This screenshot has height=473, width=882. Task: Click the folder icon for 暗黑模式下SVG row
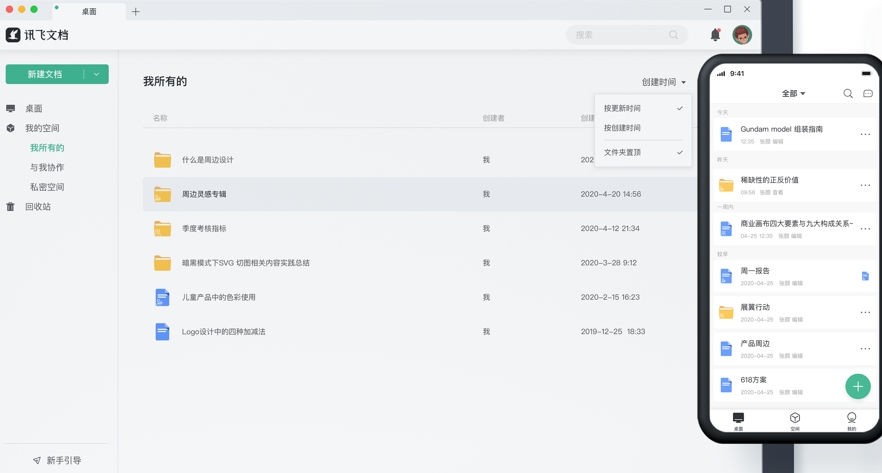click(163, 263)
